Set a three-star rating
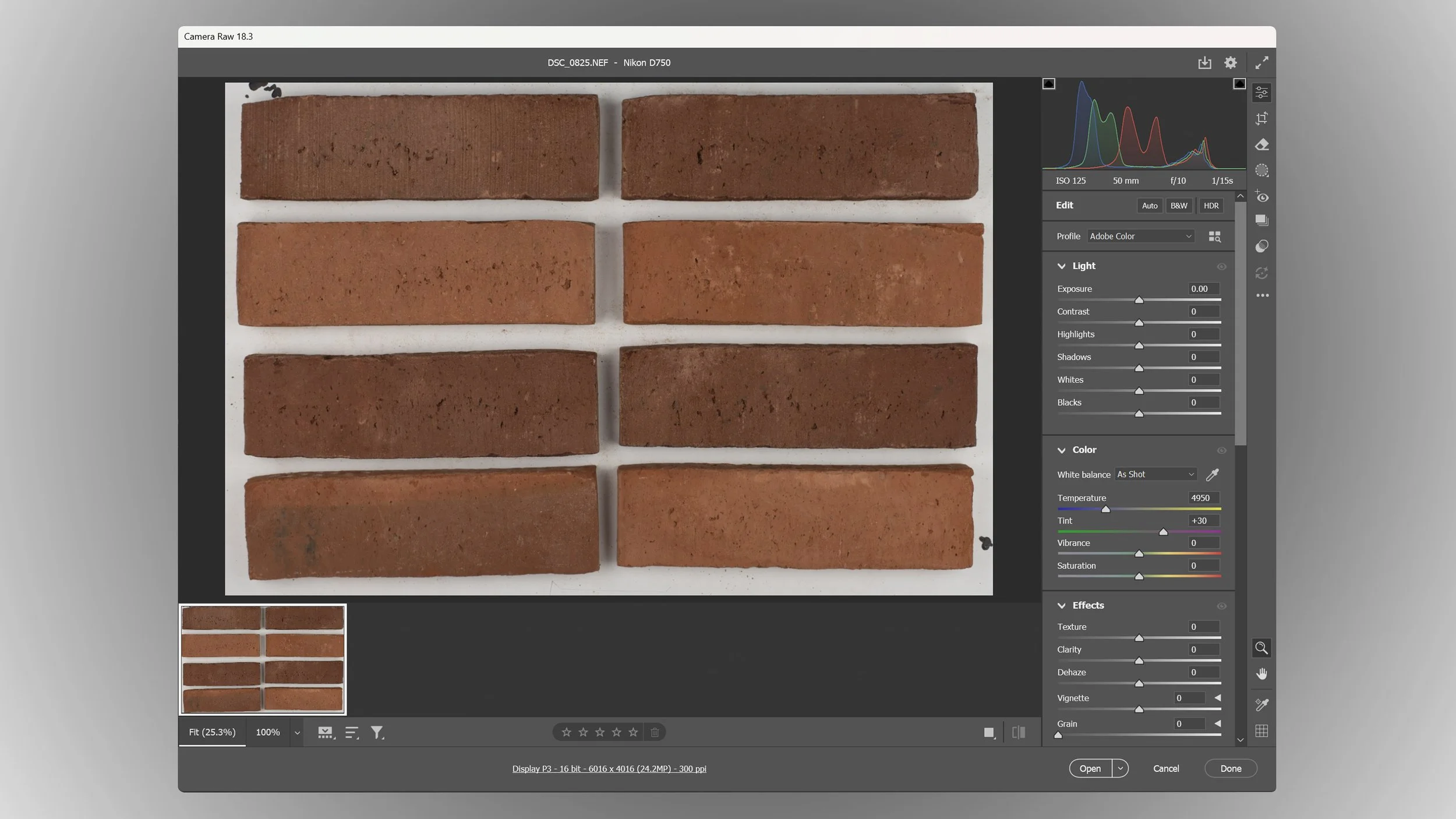Screen dimensions: 1456x819 (x=600, y=732)
